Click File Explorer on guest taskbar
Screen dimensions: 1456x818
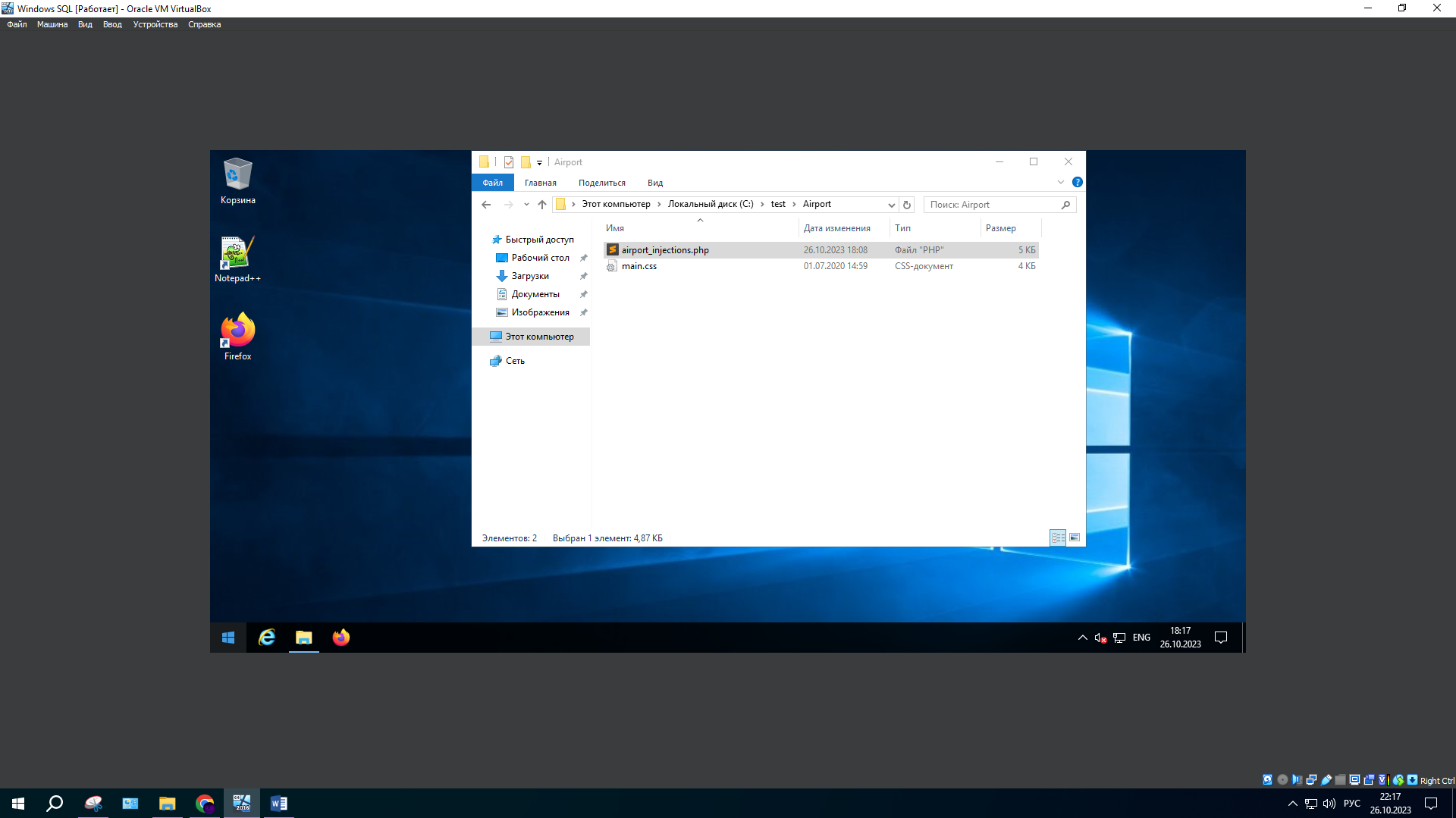coord(304,638)
